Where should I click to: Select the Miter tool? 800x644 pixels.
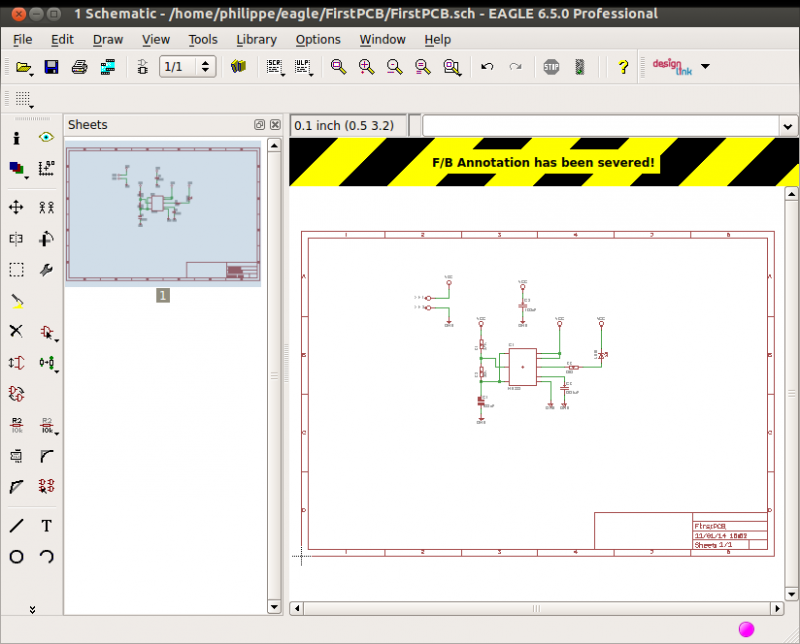[46, 456]
